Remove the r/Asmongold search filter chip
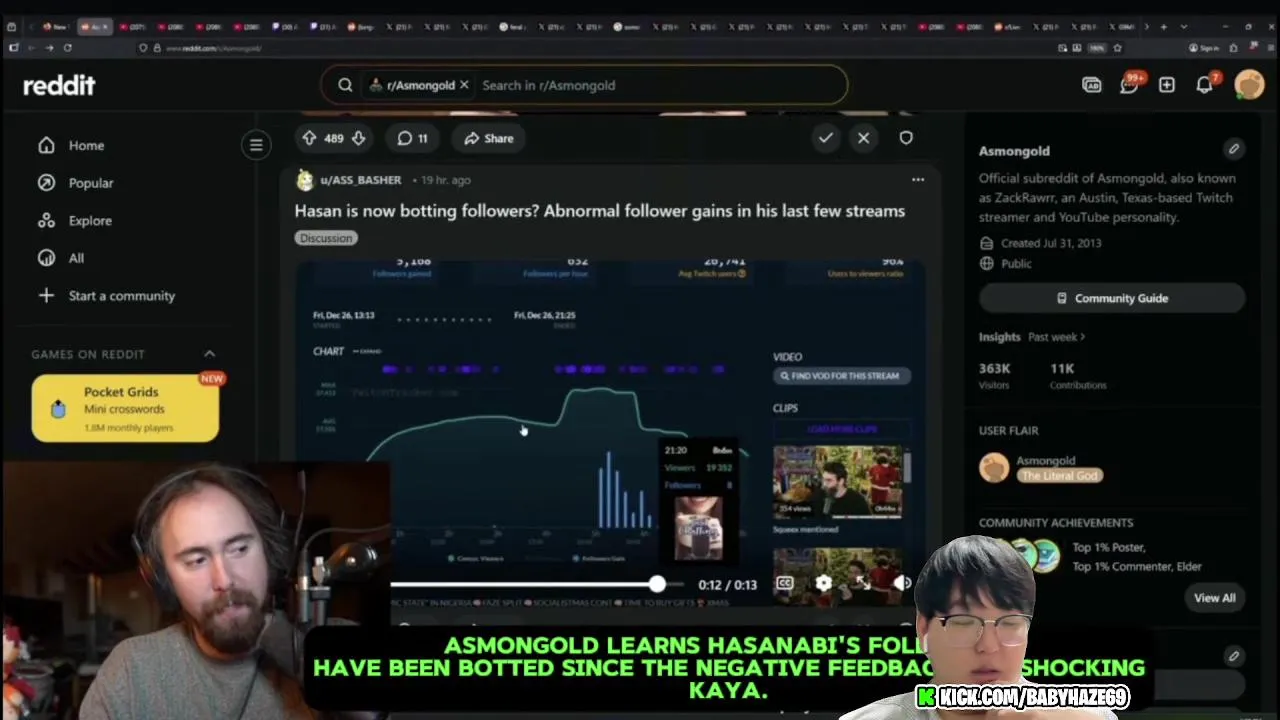This screenshot has width=1280, height=720. point(464,85)
